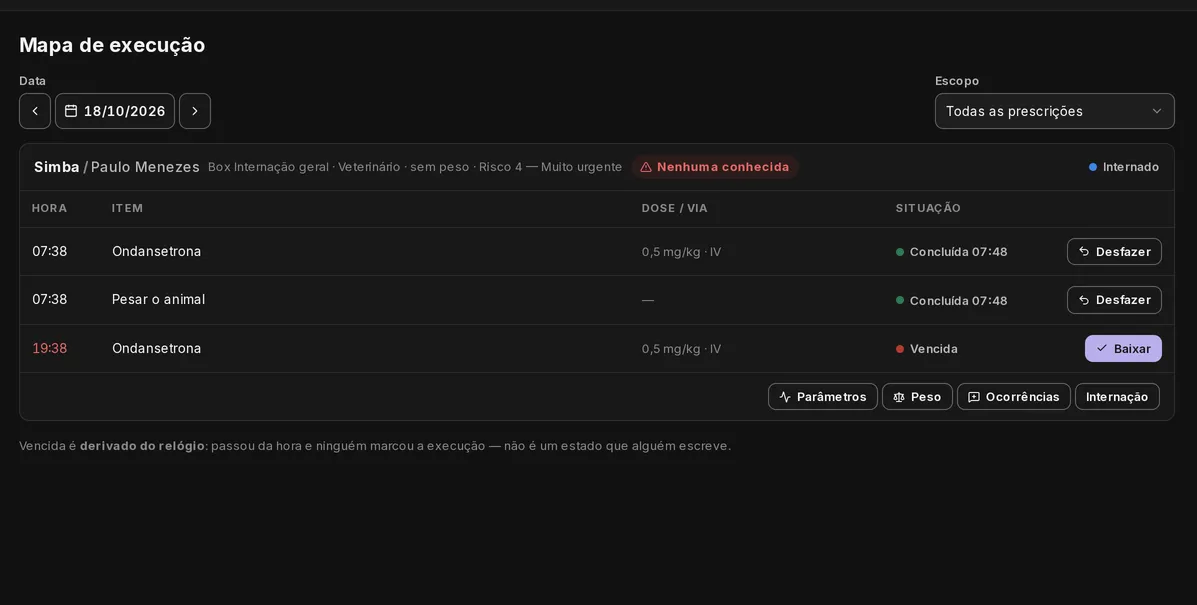The image size is (1197, 605).
Task: Open Ocorrências for Simba
Action: click(x=1013, y=397)
